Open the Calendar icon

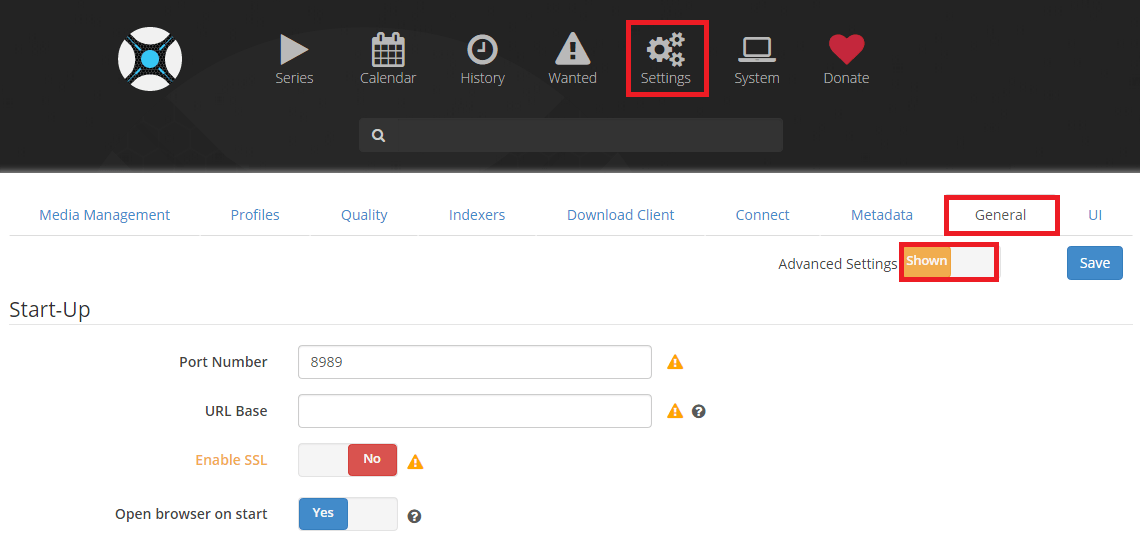[388, 50]
